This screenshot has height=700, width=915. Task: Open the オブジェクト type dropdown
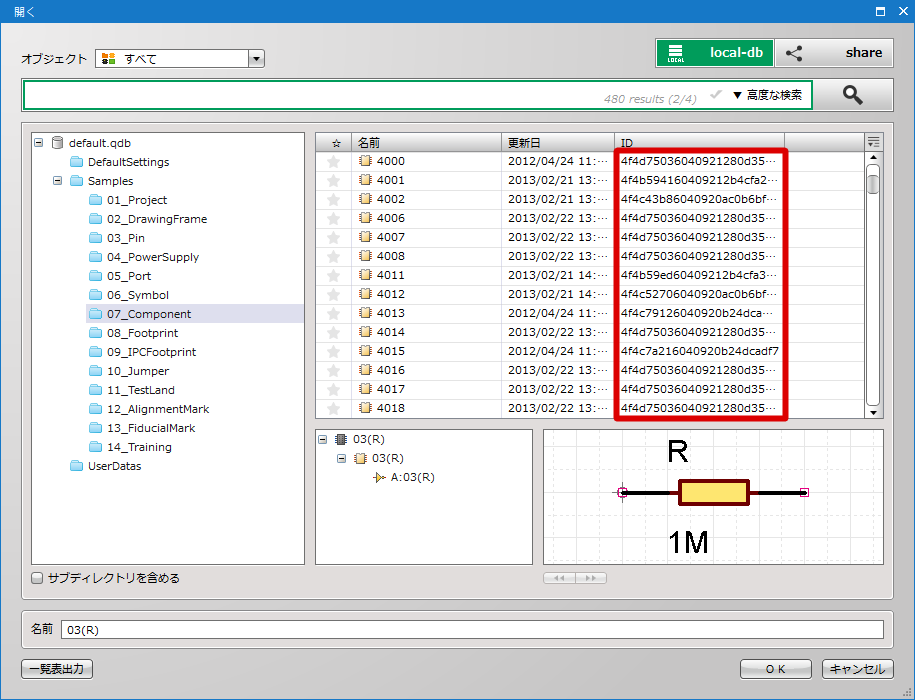click(256, 58)
